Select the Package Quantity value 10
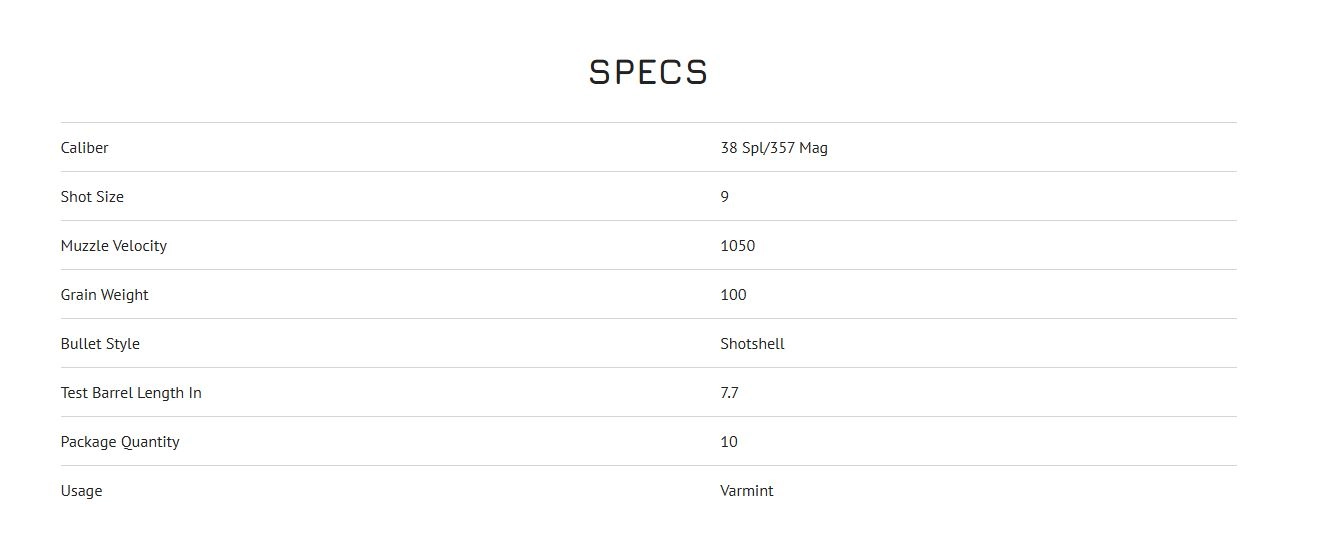 click(x=728, y=442)
